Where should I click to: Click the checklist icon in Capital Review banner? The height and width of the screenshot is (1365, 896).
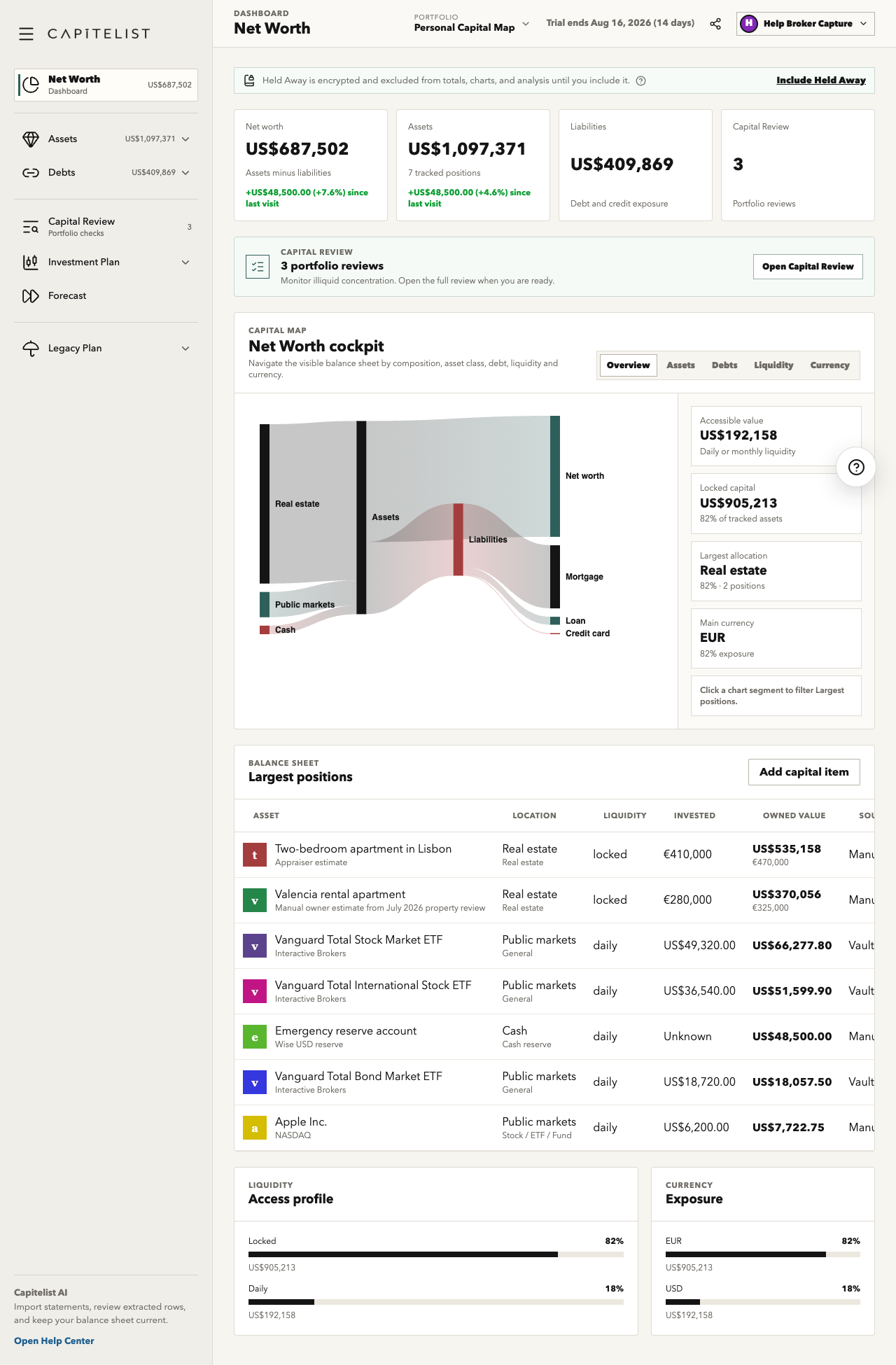click(258, 267)
